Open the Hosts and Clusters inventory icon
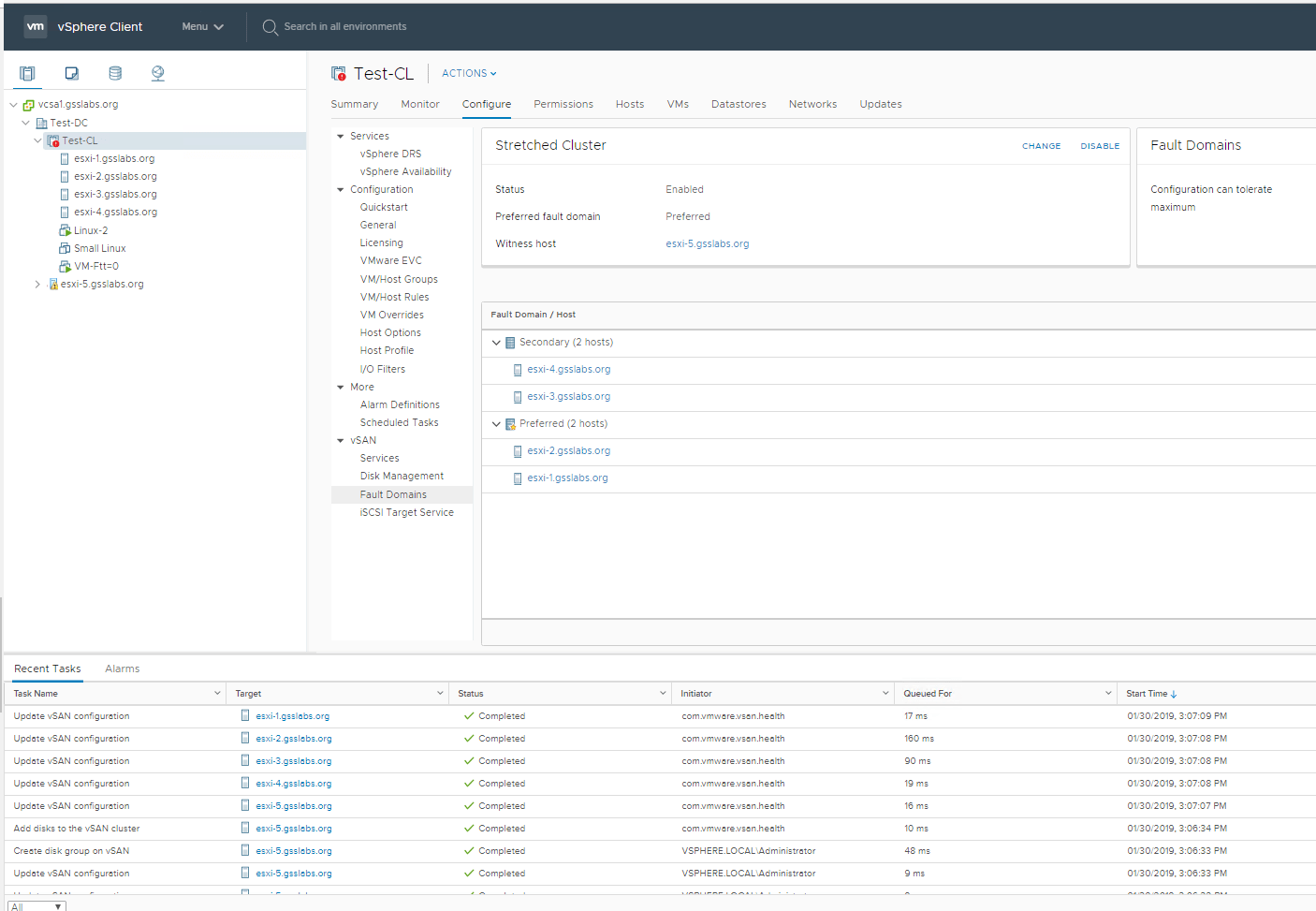The width and height of the screenshot is (1316, 911). point(28,73)
